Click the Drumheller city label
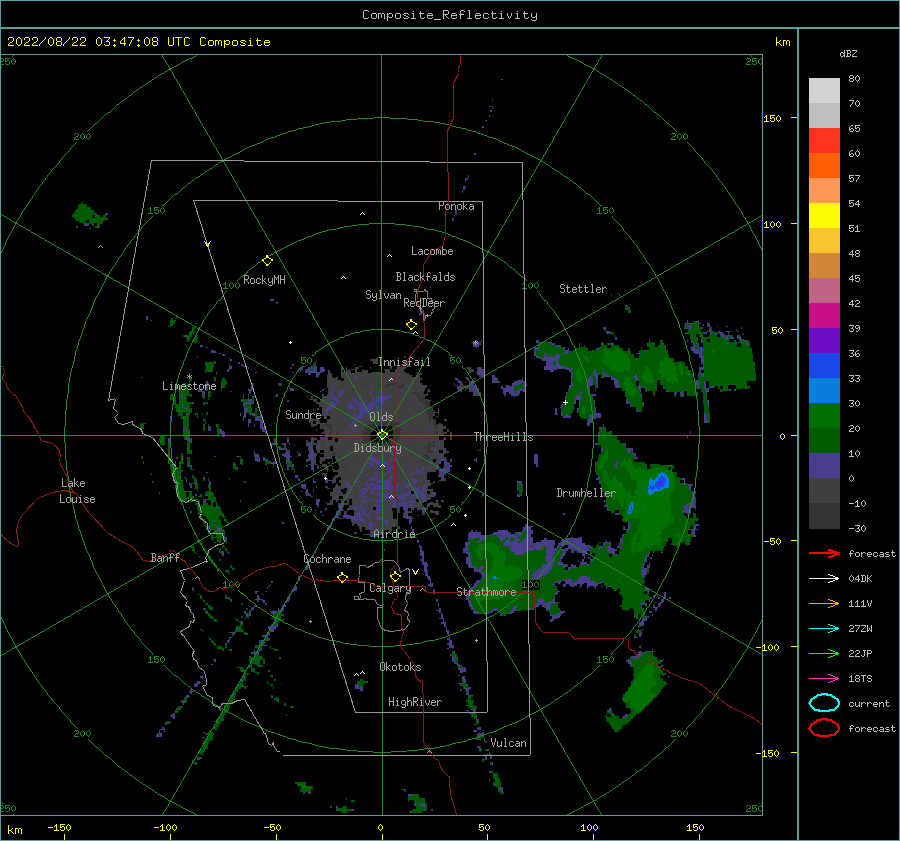900x841 pixels. (586, 493)
